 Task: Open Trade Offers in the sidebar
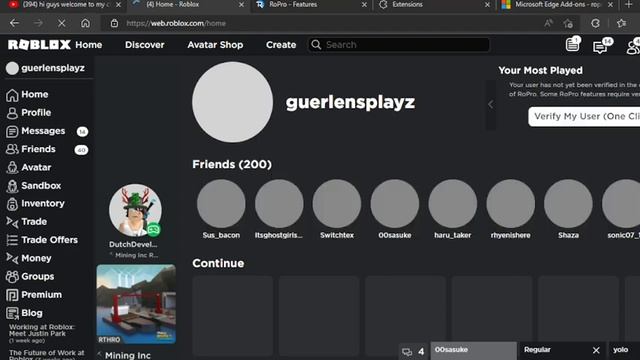(42, 240)
